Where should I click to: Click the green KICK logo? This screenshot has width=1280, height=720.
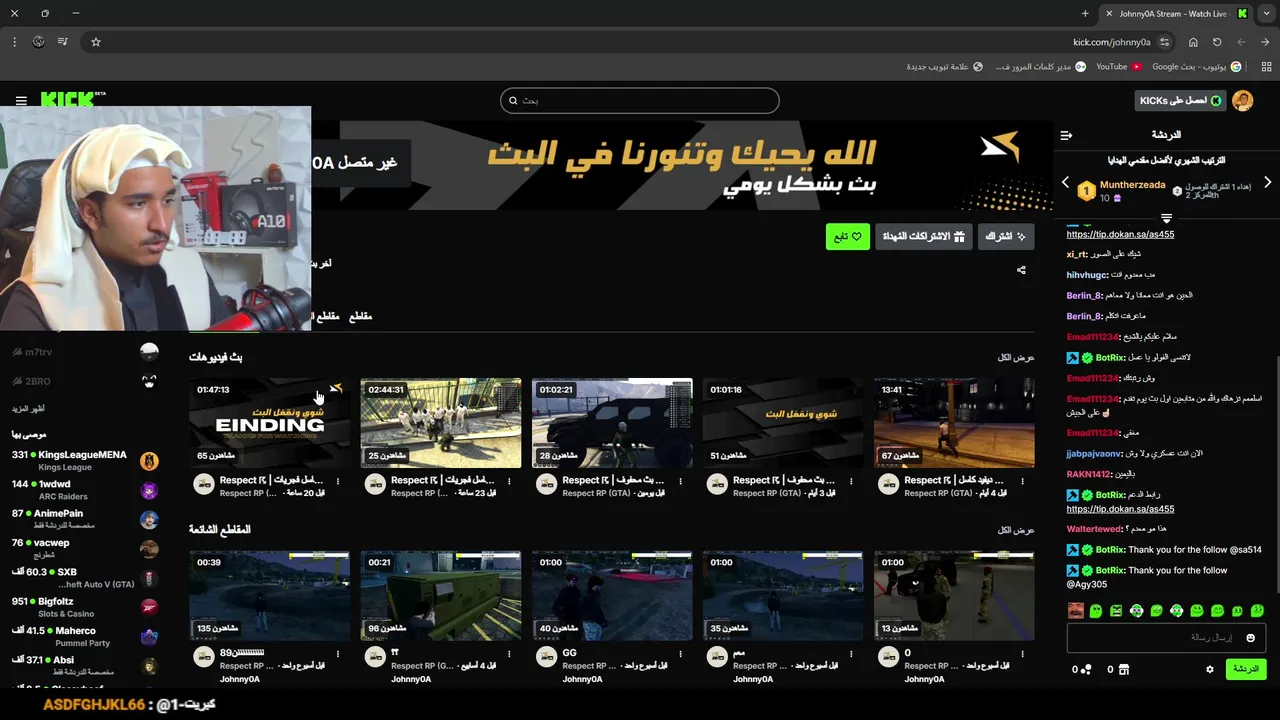click(68, 100)
